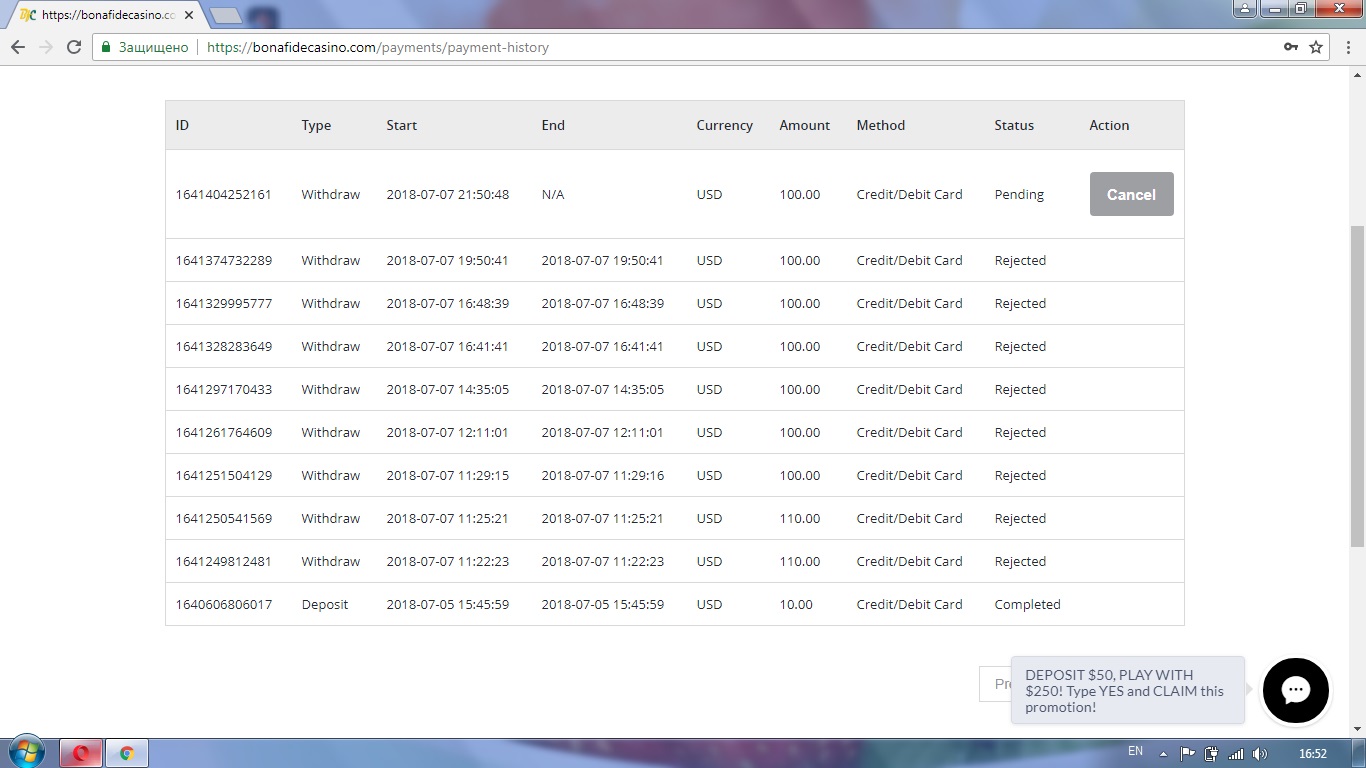Open the Chrome profile user icon
This screenshot has height=768, width=1366.
click(x=1244, y=8)
